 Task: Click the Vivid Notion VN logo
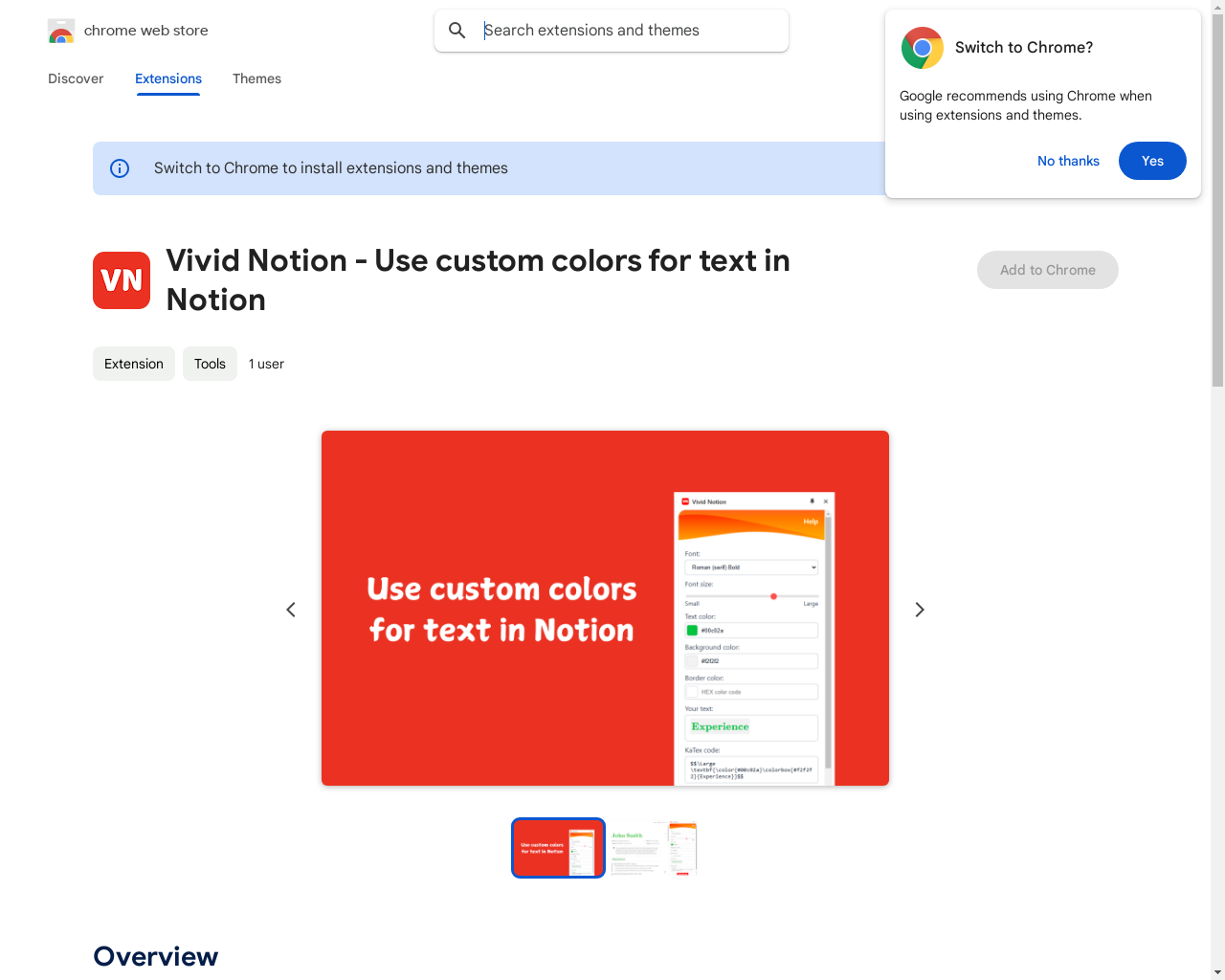[122, 280]
